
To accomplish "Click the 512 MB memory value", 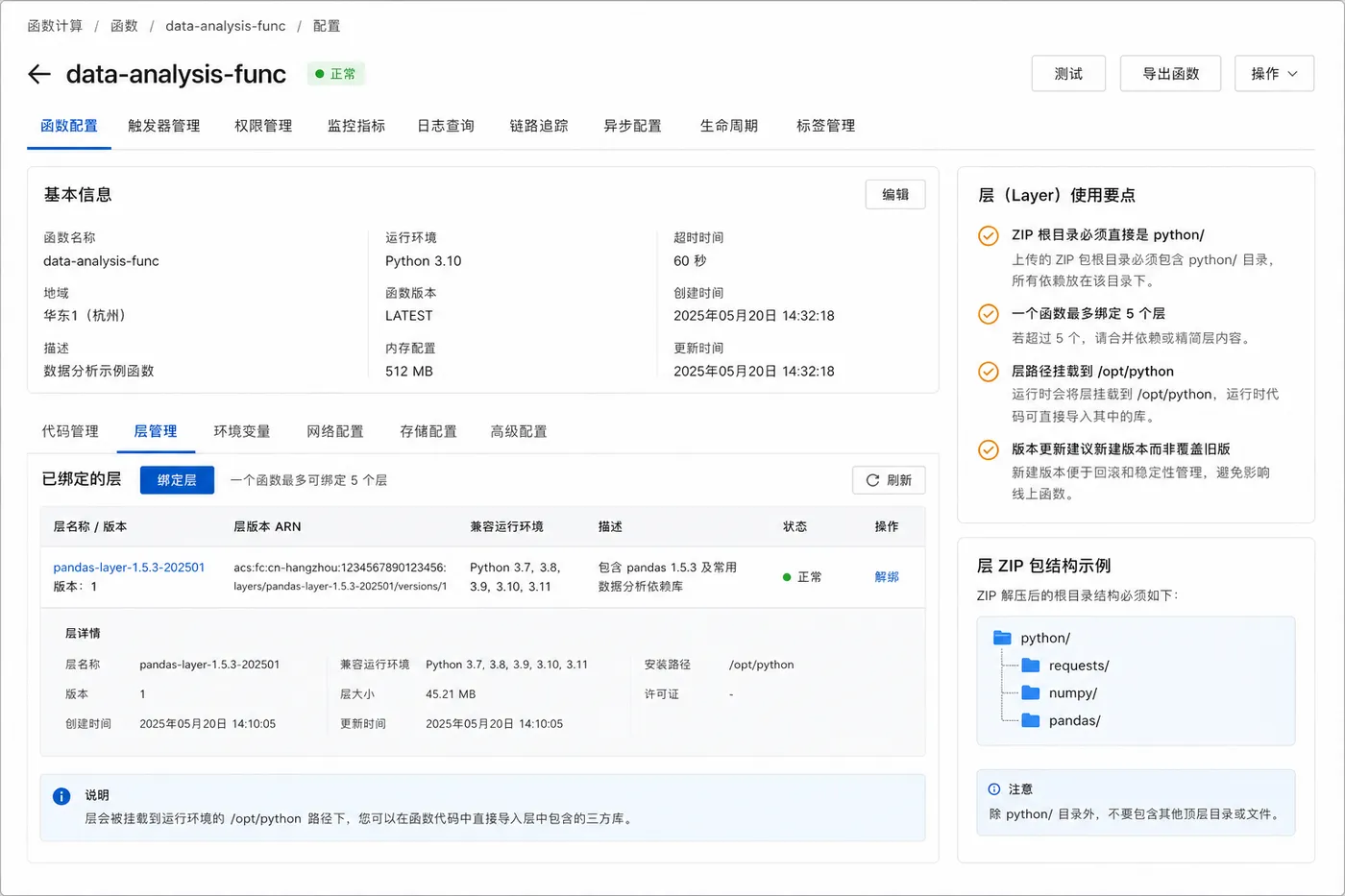I will pyautogui.click(x=409, y=372).
